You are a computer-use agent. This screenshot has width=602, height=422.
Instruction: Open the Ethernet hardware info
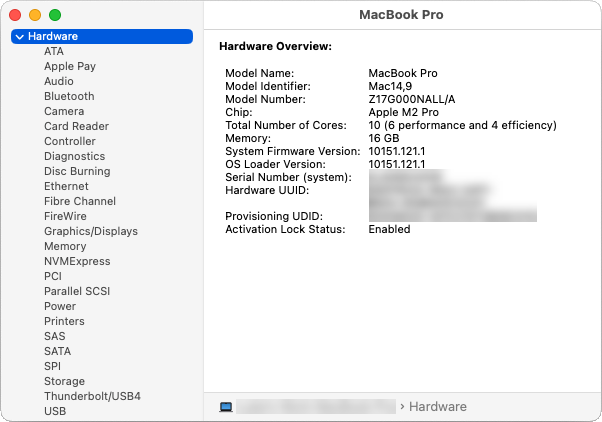(66, 186)
